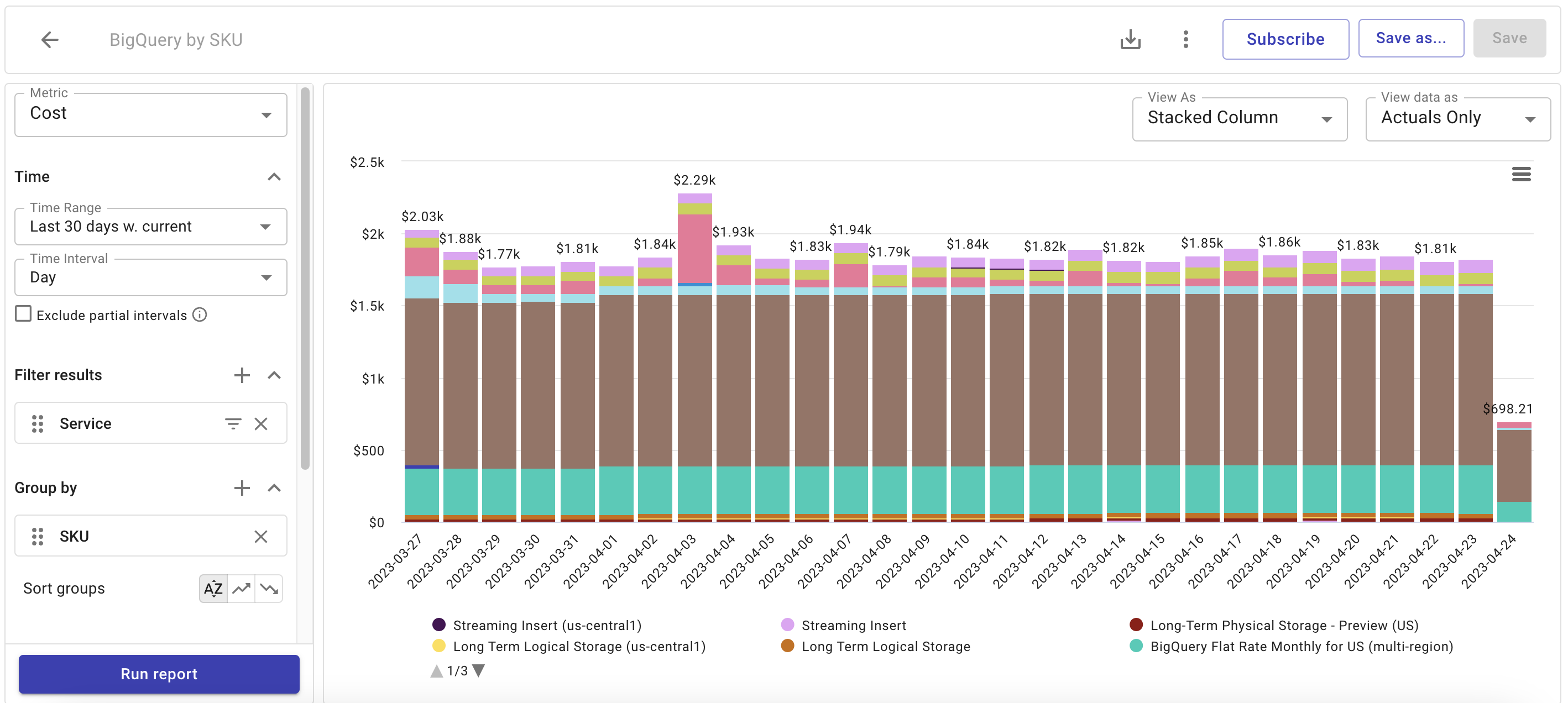Open the Metric dropdown showing Cost

[x=265, y=114]
